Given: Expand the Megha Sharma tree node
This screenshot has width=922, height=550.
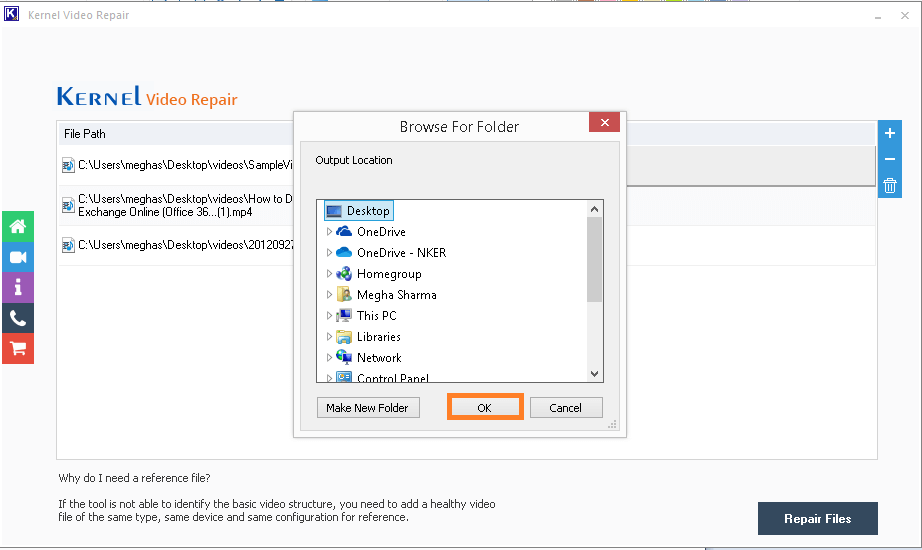Looking at the screenshot, I should [329, 295].
